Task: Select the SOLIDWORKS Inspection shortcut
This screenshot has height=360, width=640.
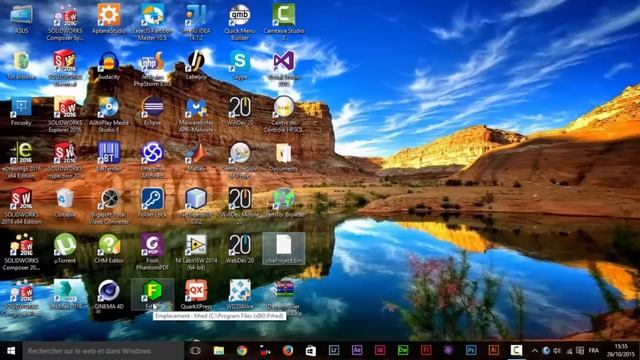Action: pyautogui.click(x=65, y=160)
